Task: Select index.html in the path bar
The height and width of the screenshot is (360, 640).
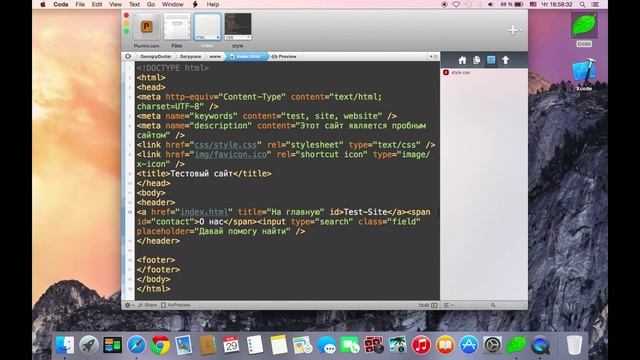Action: coord(247,56)
